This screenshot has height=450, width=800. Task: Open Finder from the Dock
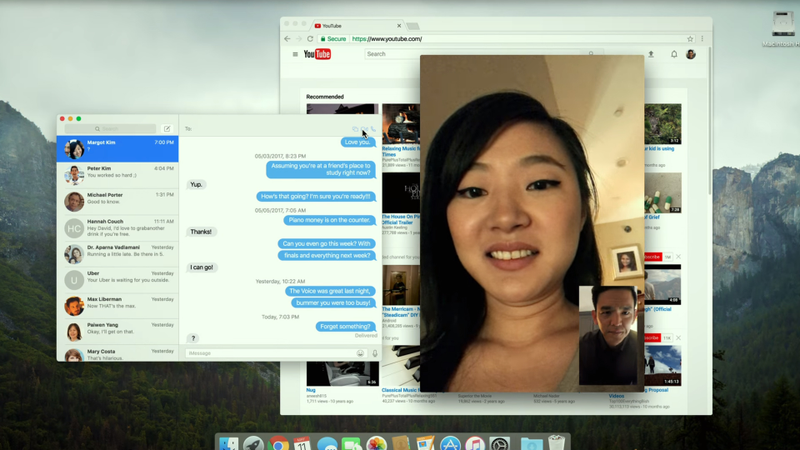click(x=229, y=443)
